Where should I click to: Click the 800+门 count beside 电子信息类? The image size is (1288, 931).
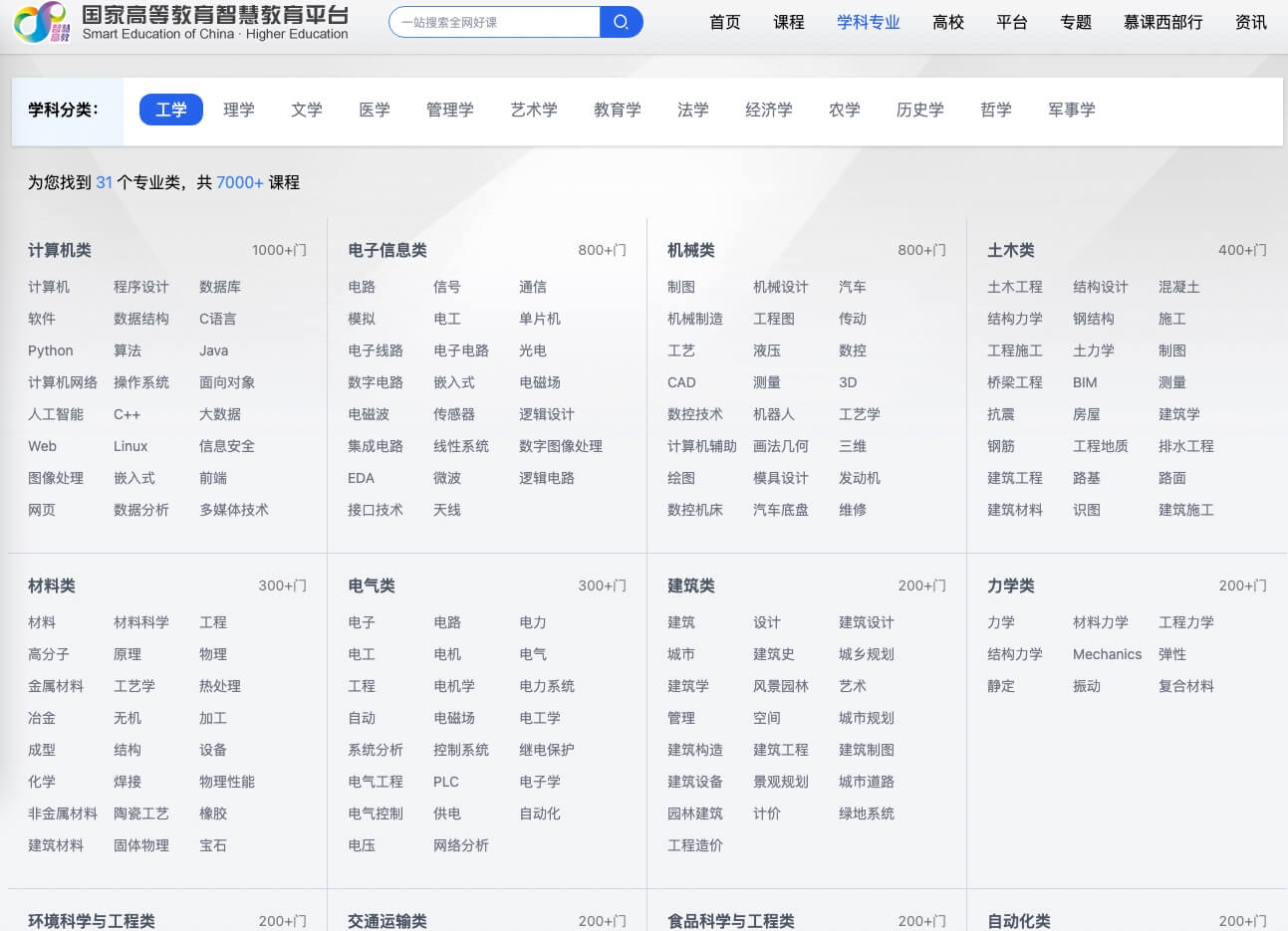pos(602,250)
